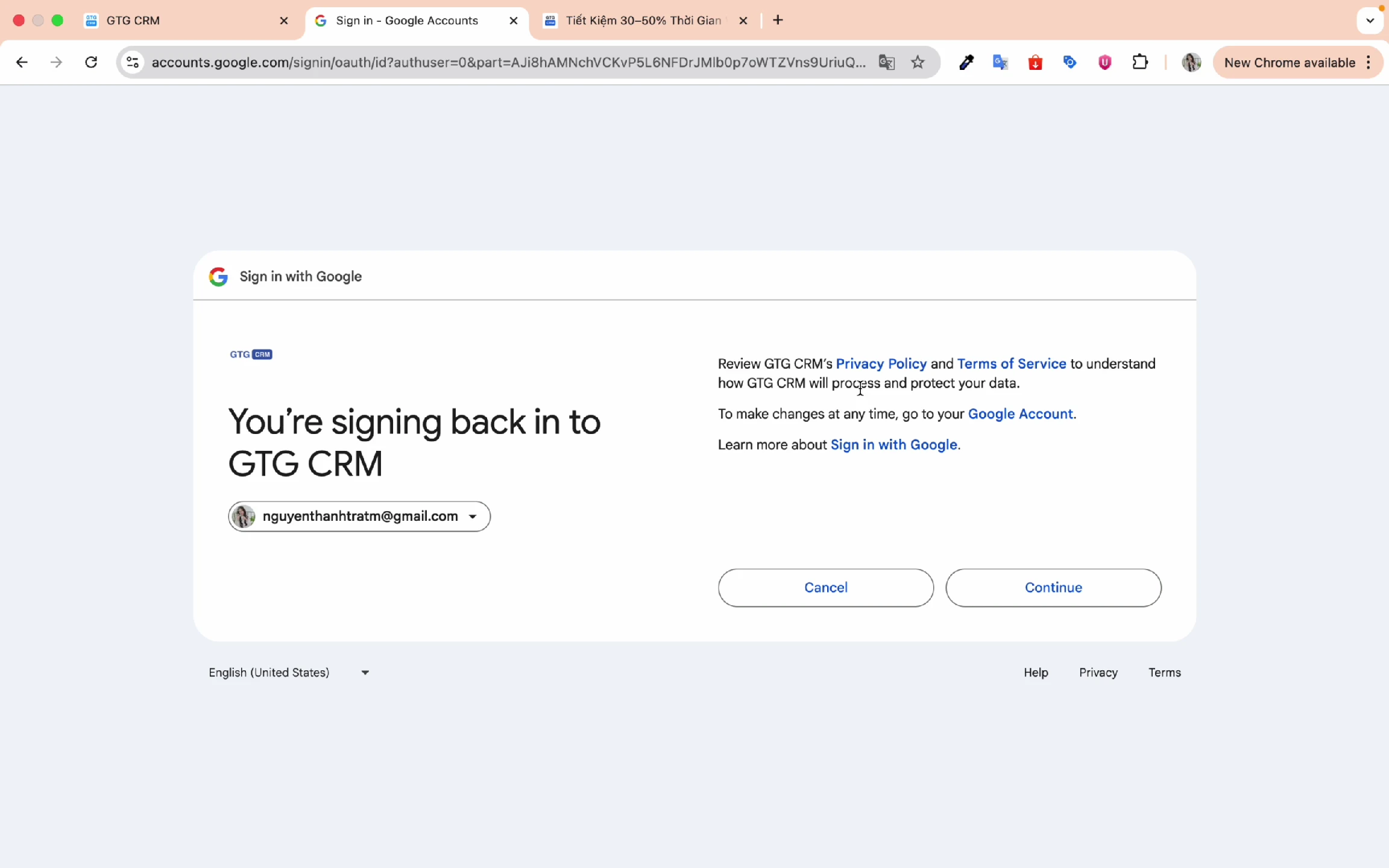Cancel the sign-in process
Viewport: 1389px width, 868px height.
coord(825,587)
